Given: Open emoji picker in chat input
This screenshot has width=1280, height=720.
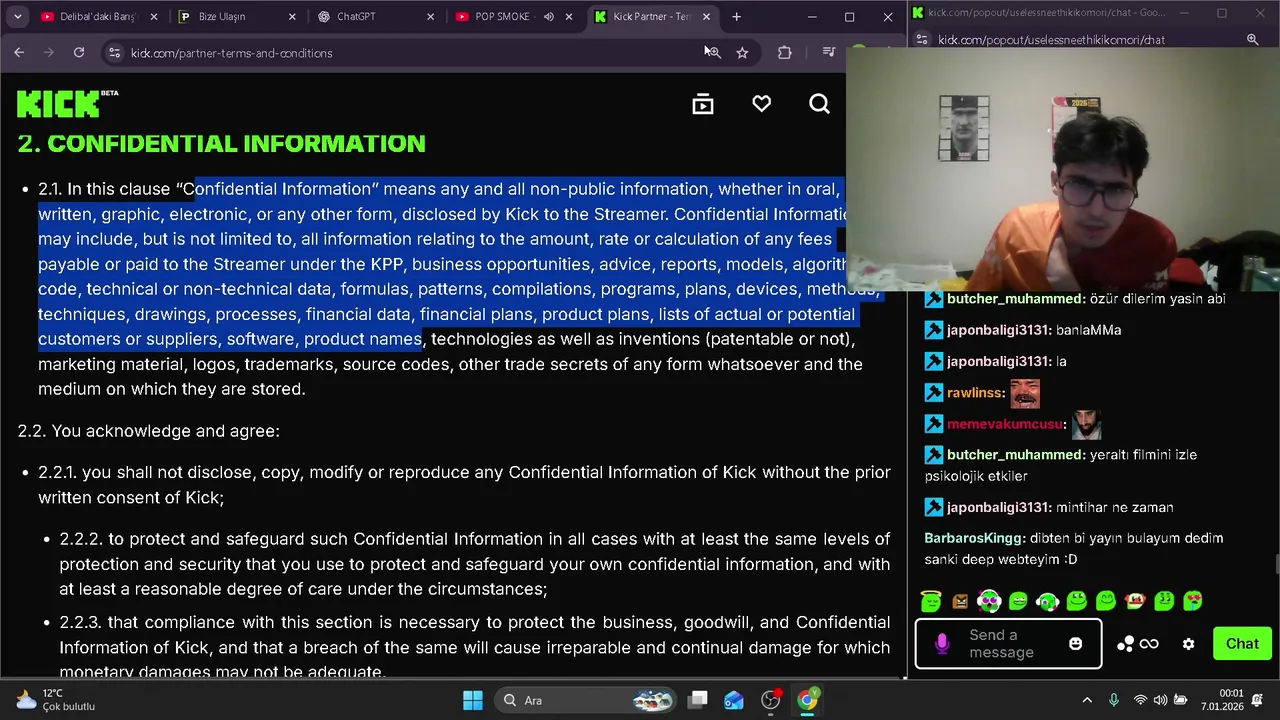Looking at the screenshot, I should pos(1075,644).
